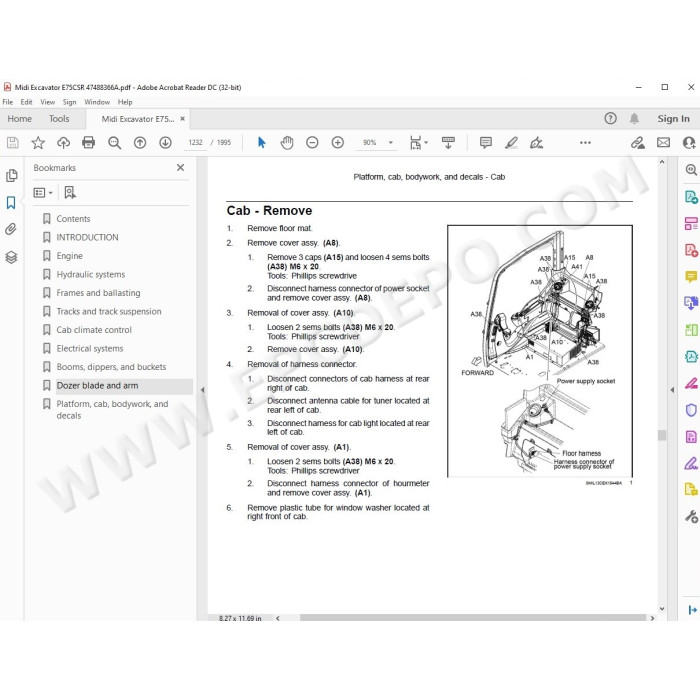
Task: Upload file to cloud icon
Action: click(63, 143)
